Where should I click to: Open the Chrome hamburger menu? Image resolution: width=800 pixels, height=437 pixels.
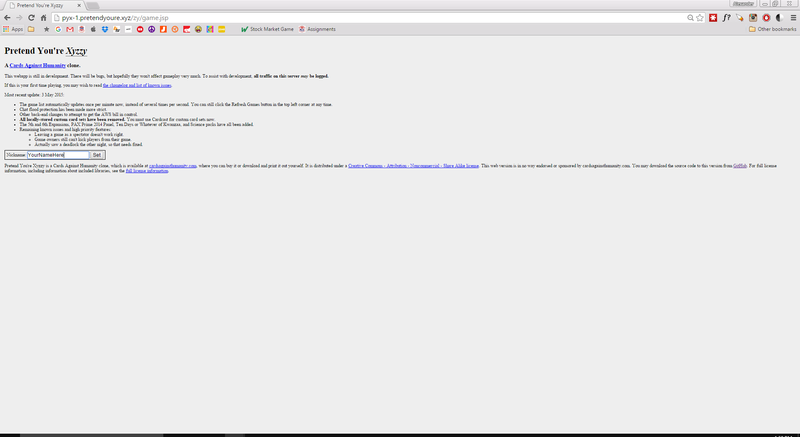(x=793, y=18)
